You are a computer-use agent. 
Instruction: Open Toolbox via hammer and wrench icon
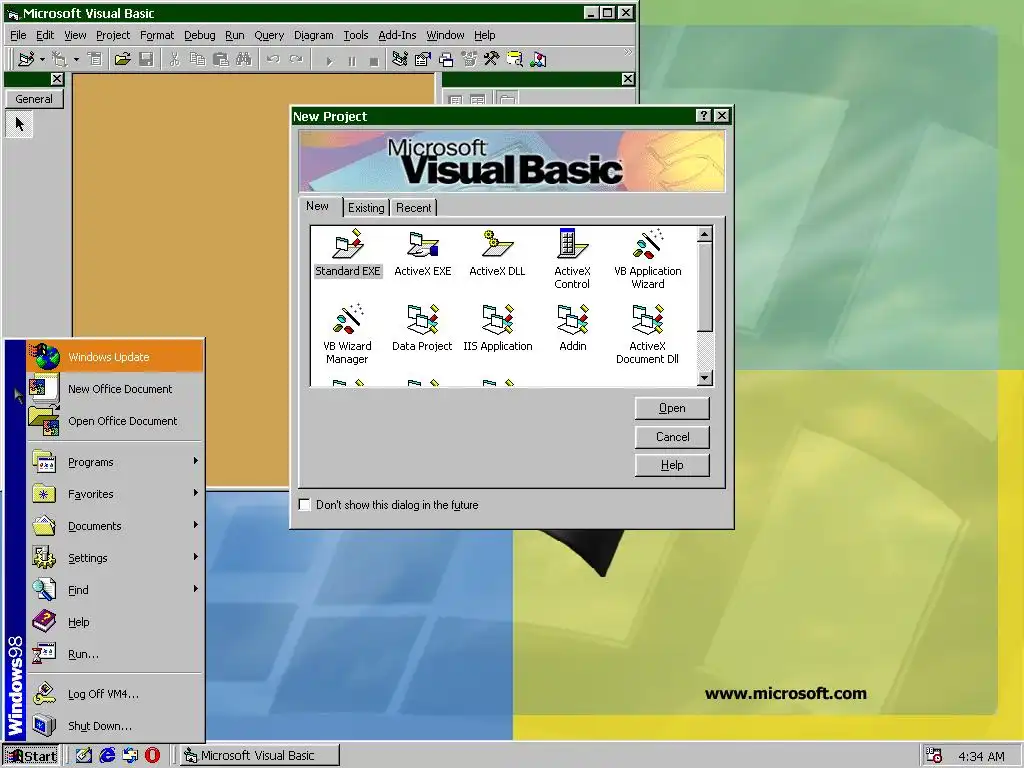point(492,59)
